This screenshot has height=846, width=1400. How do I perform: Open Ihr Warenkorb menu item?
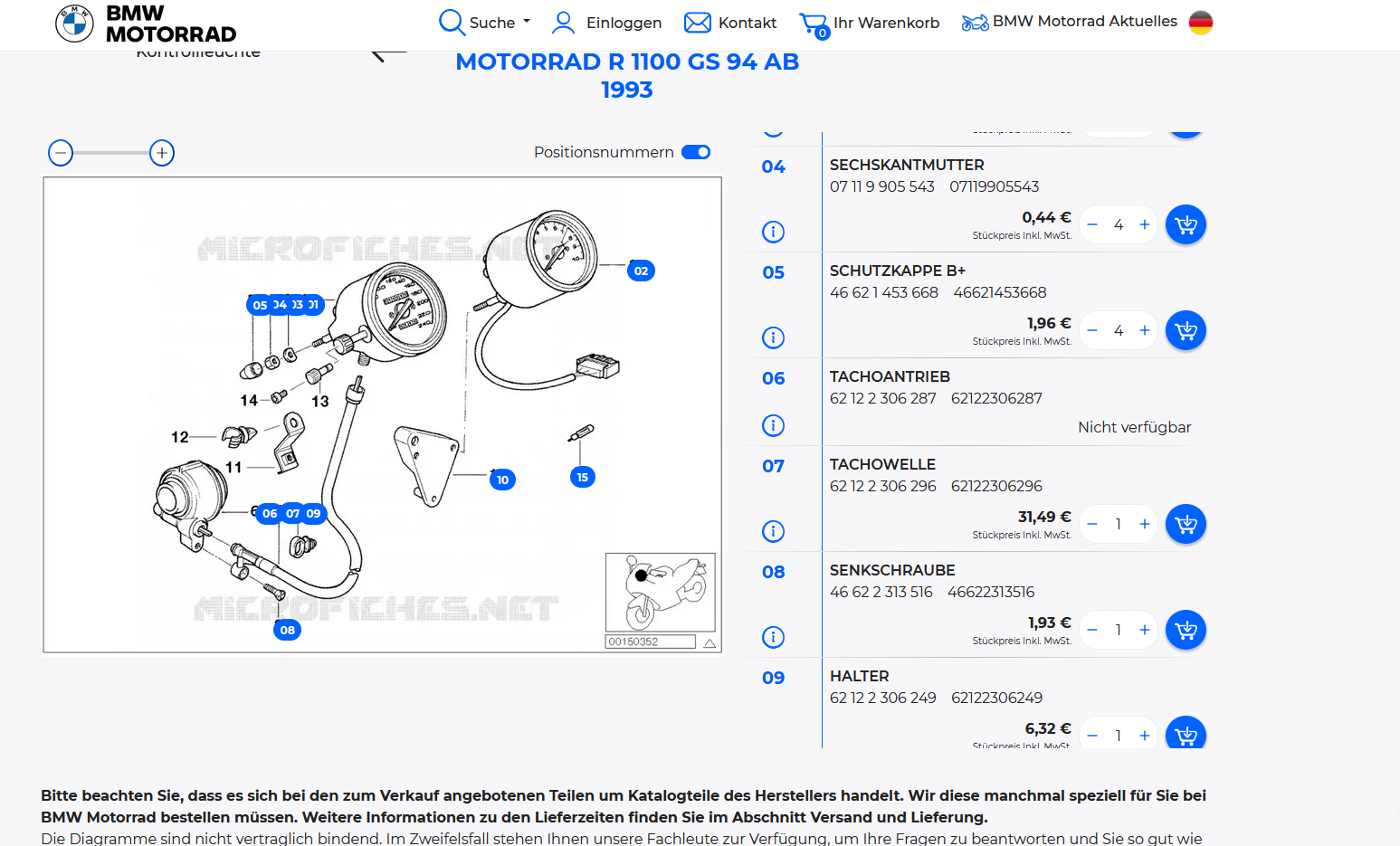[x=886, y=23]
